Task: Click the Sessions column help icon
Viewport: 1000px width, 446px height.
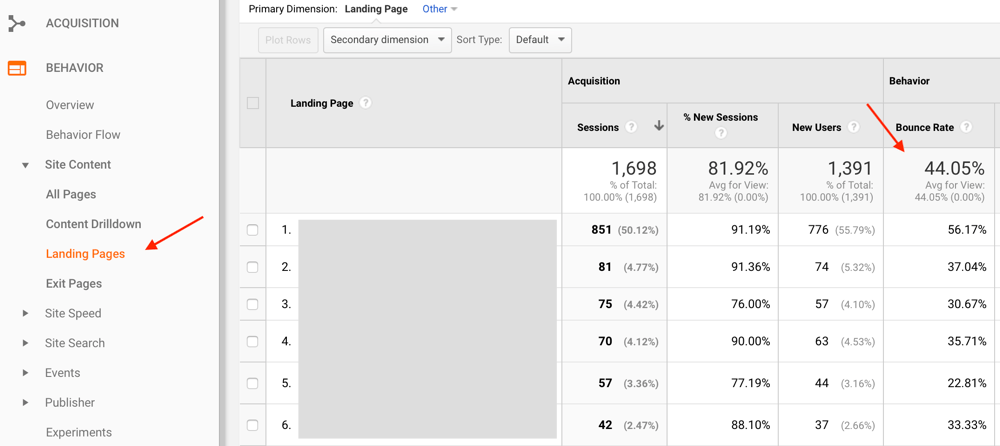Action: [631, 127]
